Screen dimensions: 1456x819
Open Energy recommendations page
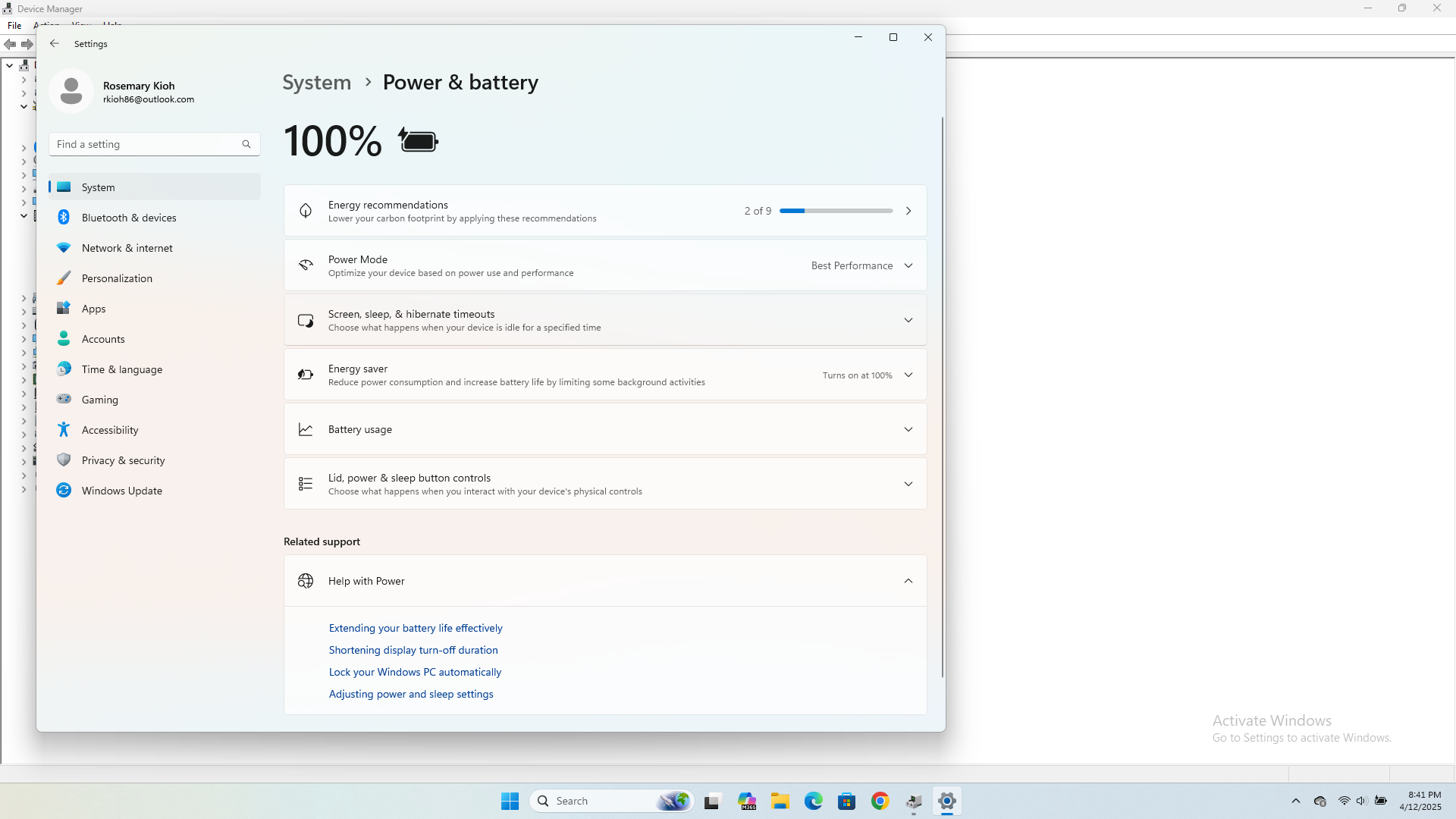click(605, 211)
